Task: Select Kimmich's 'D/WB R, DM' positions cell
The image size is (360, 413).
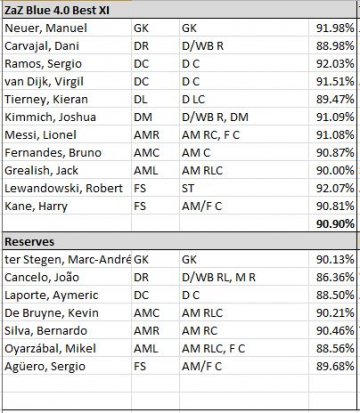Action: tap(244, 117)
